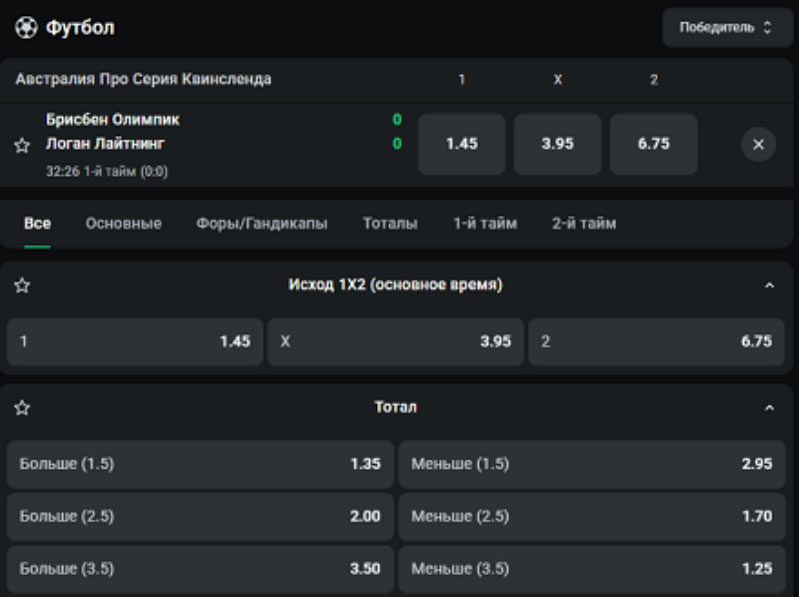This screenshot has height=597, width=799.
Task: Star the Исход 1X2 market
Action: pyautogui.click(x=22, y=286)
